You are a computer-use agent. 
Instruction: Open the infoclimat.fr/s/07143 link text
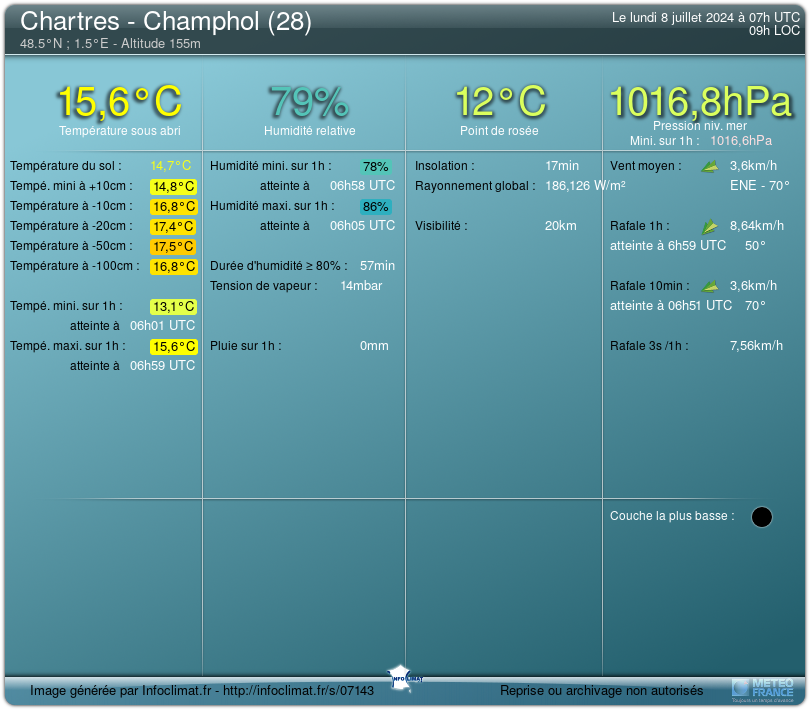[x=298, y=690]
